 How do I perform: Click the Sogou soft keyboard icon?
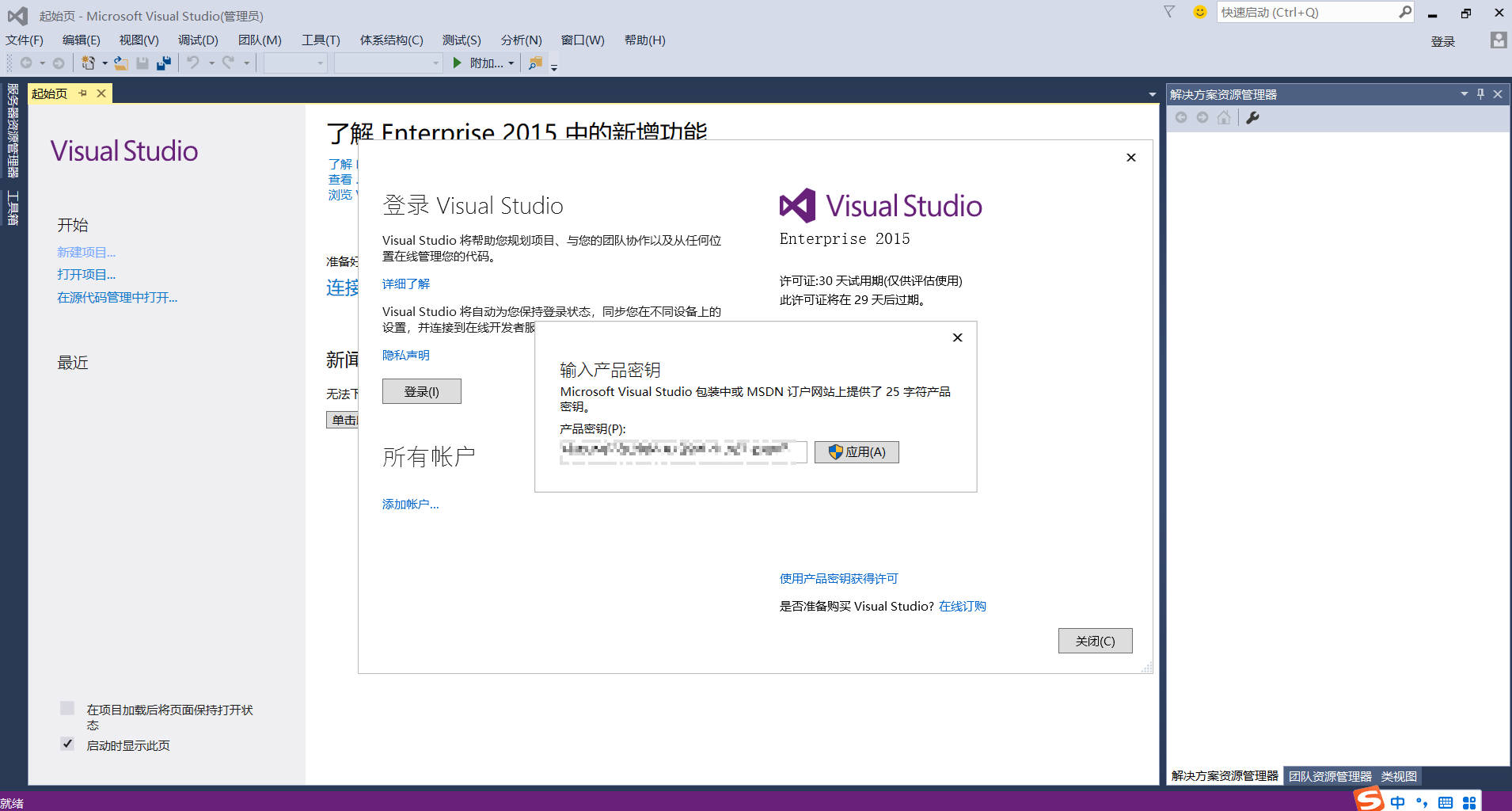coord(1446,802)
